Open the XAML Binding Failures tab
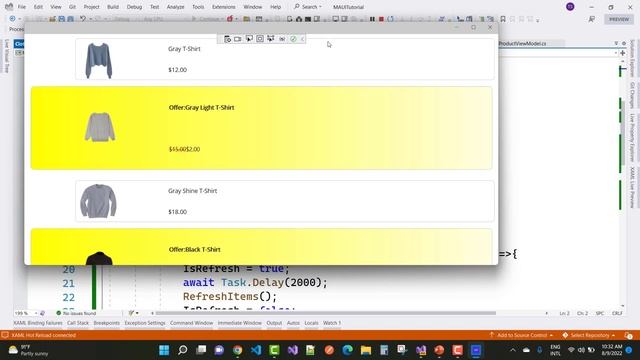640x360 pixels. coord(38,323)
